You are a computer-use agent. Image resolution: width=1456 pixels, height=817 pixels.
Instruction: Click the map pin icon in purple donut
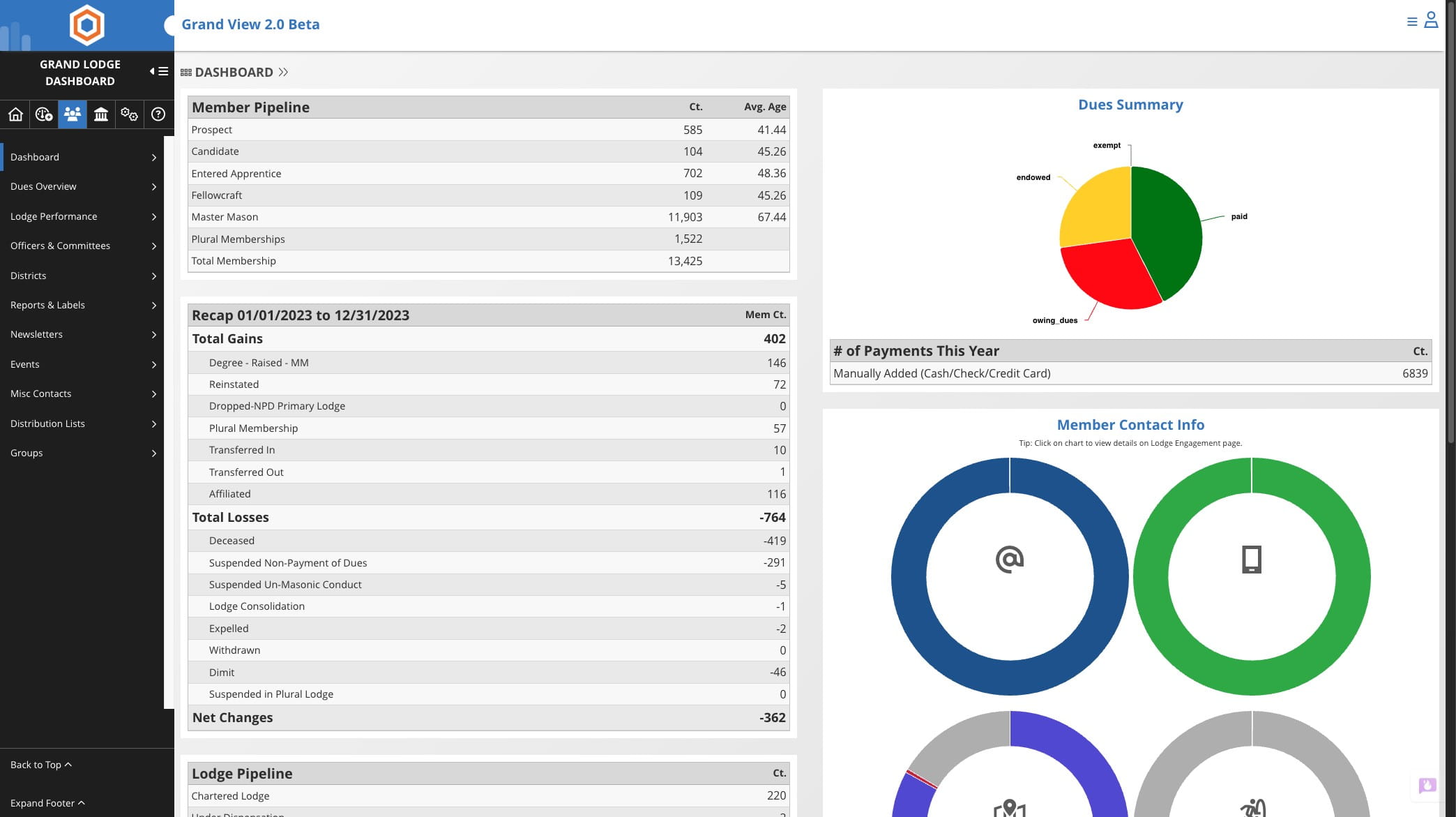(x=1009, y=808)
